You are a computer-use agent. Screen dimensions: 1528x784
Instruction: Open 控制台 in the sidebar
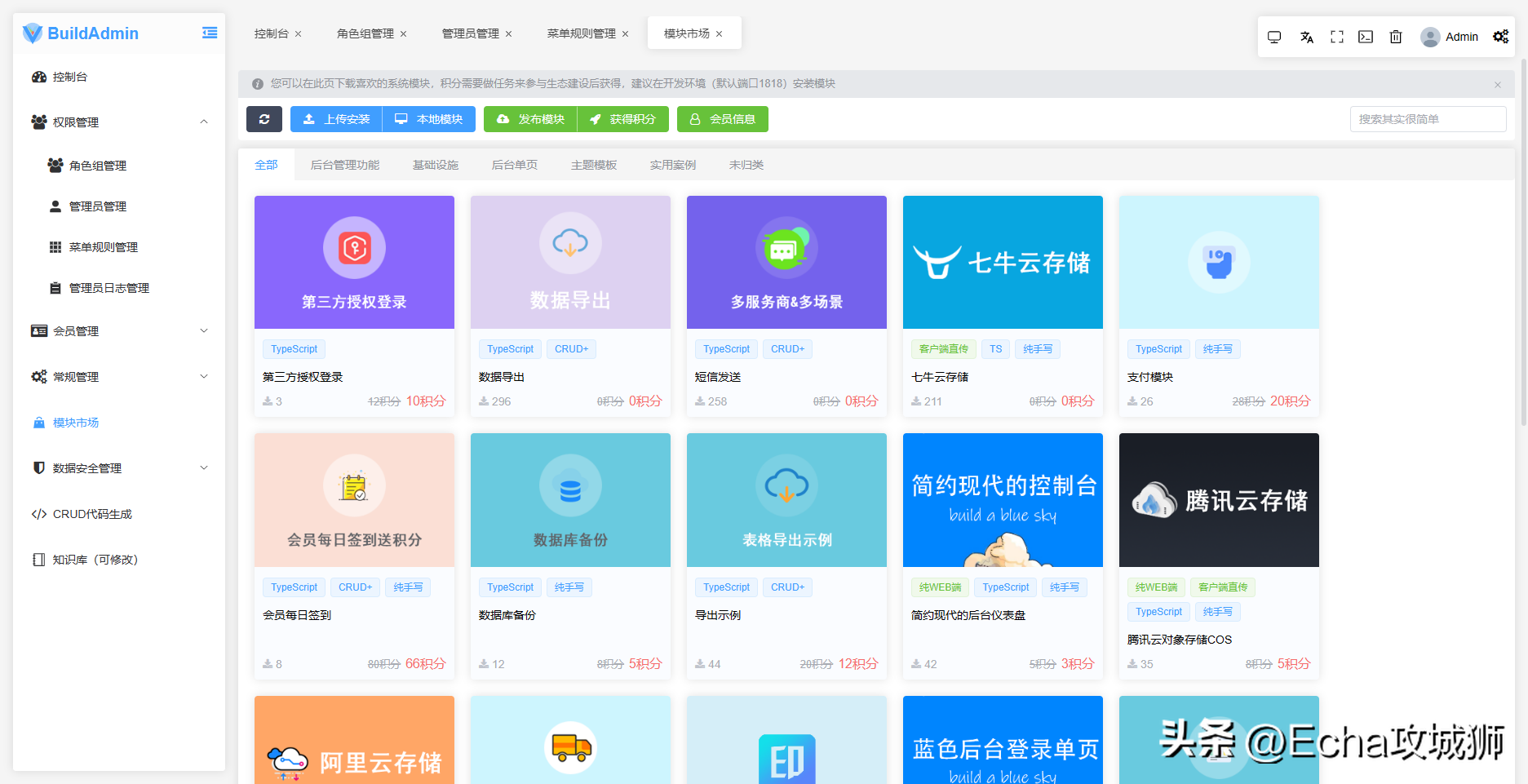tap(119, 77)
